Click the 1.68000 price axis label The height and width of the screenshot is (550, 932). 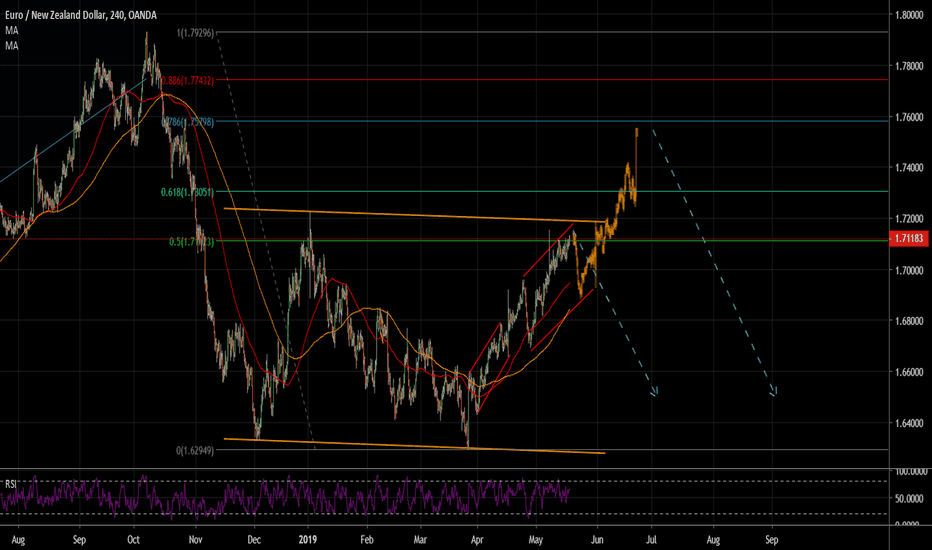coord(909,321)
